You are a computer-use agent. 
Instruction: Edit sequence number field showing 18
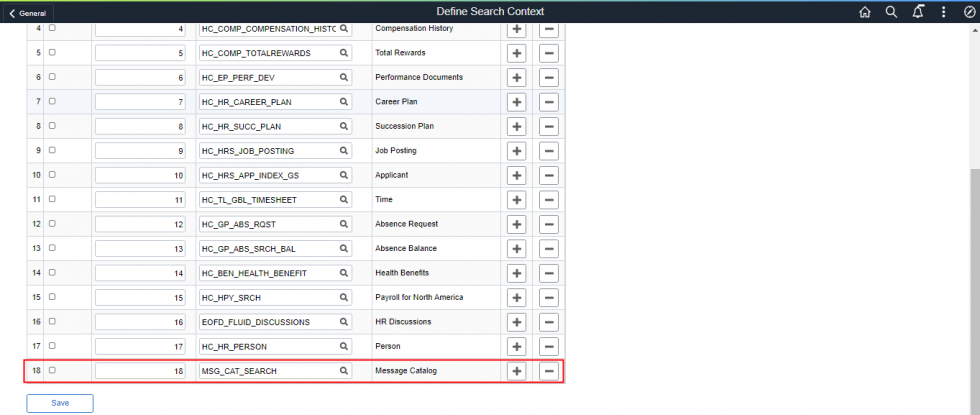(x=140, y=371)
